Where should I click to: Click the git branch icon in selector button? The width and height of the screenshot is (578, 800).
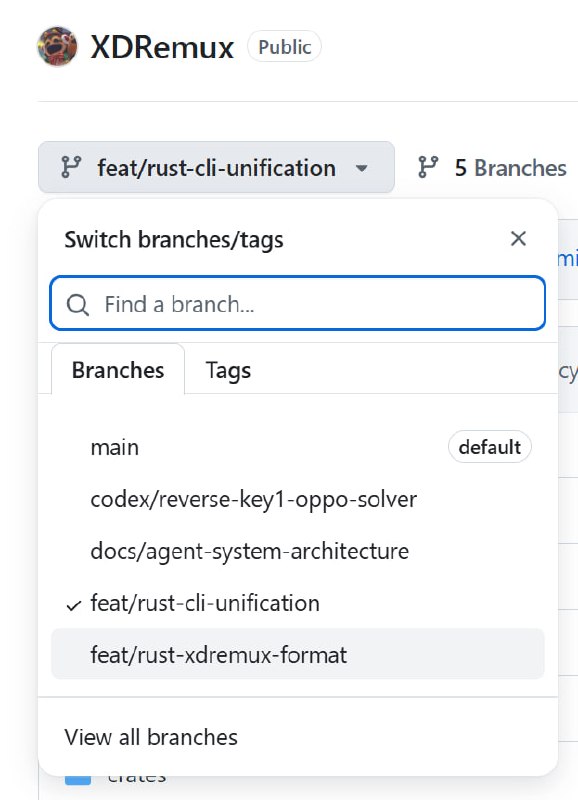tap(71, 167)
